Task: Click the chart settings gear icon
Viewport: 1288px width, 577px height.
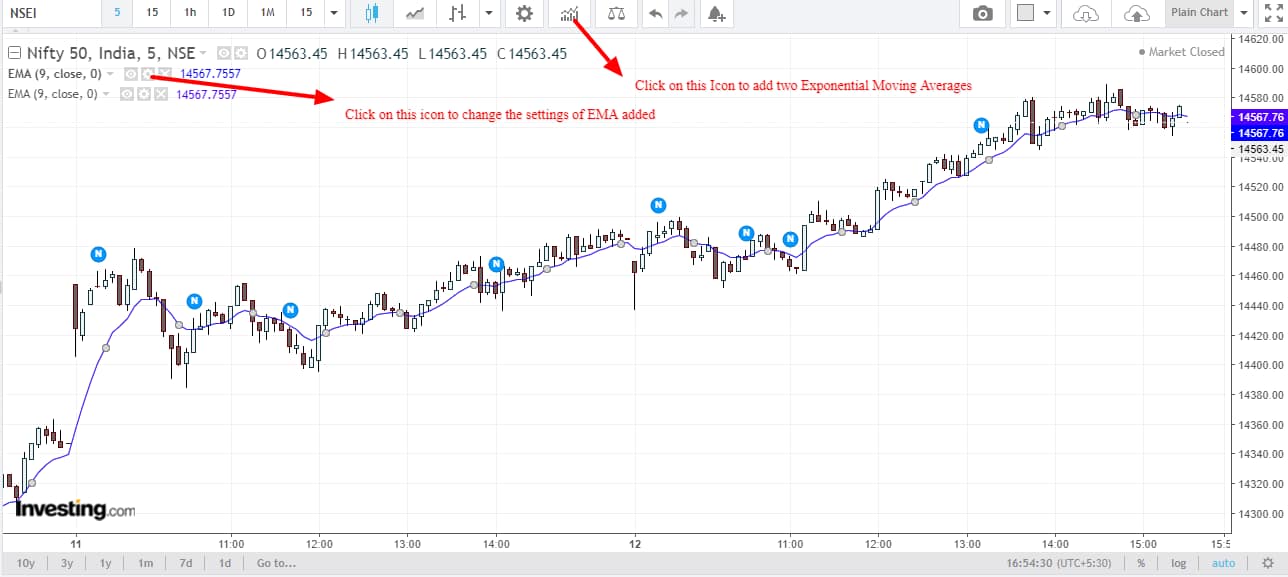Action: click(x=522, y=13)
